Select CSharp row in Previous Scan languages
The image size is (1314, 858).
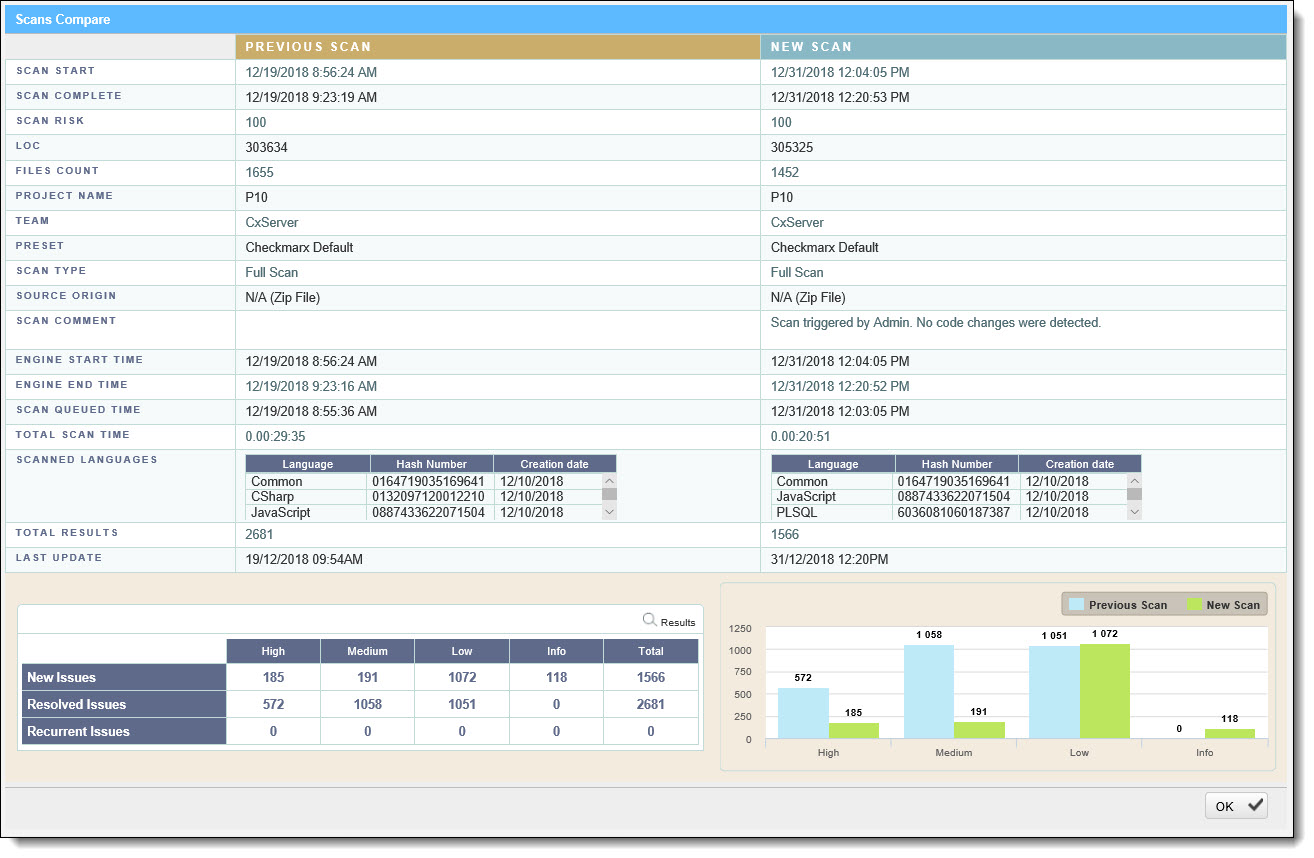click(x=423, y=497)
